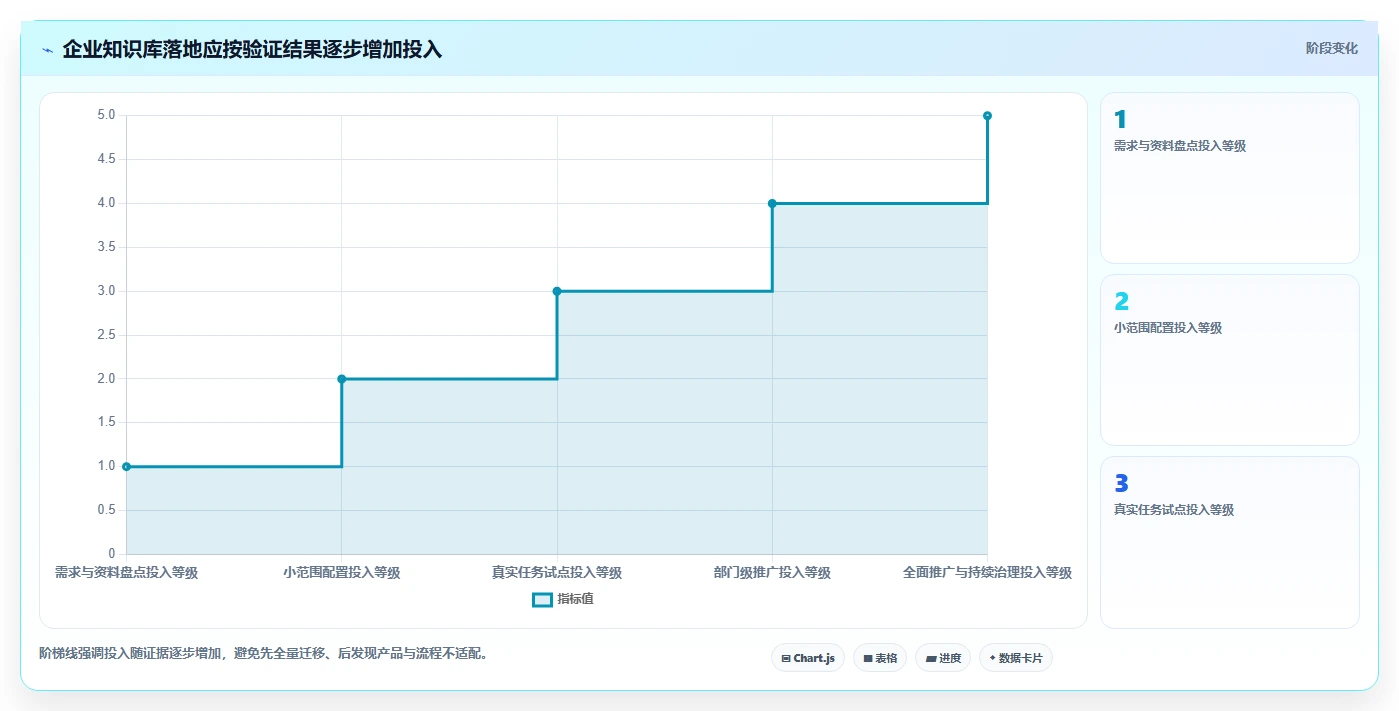Click the x-axis label 真实任务试点投入等级
Viewport: 1399px width, 711px height.
coord(557,573)
